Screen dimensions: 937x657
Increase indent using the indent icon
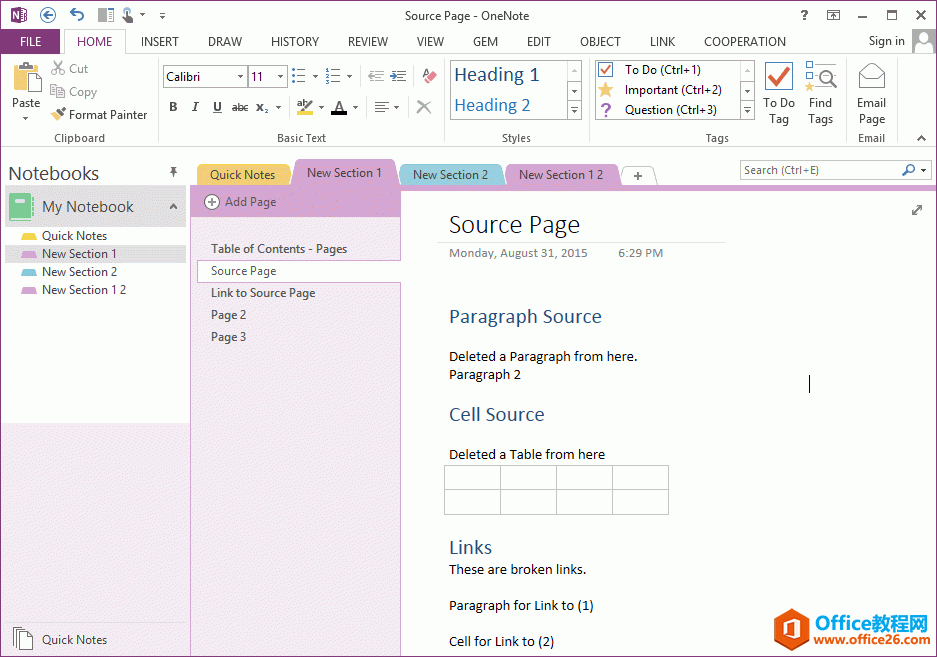pos(398,76)
